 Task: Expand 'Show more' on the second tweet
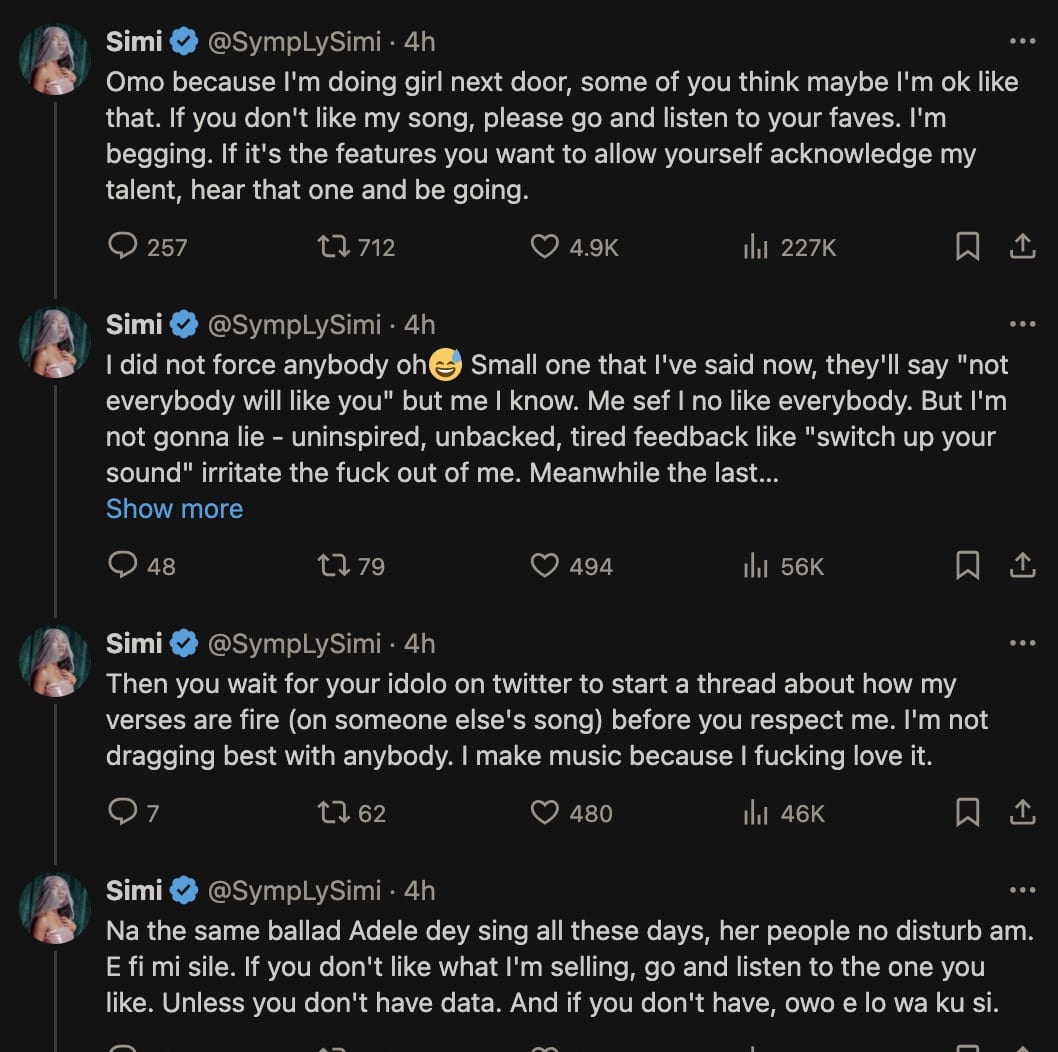(174, 509)
